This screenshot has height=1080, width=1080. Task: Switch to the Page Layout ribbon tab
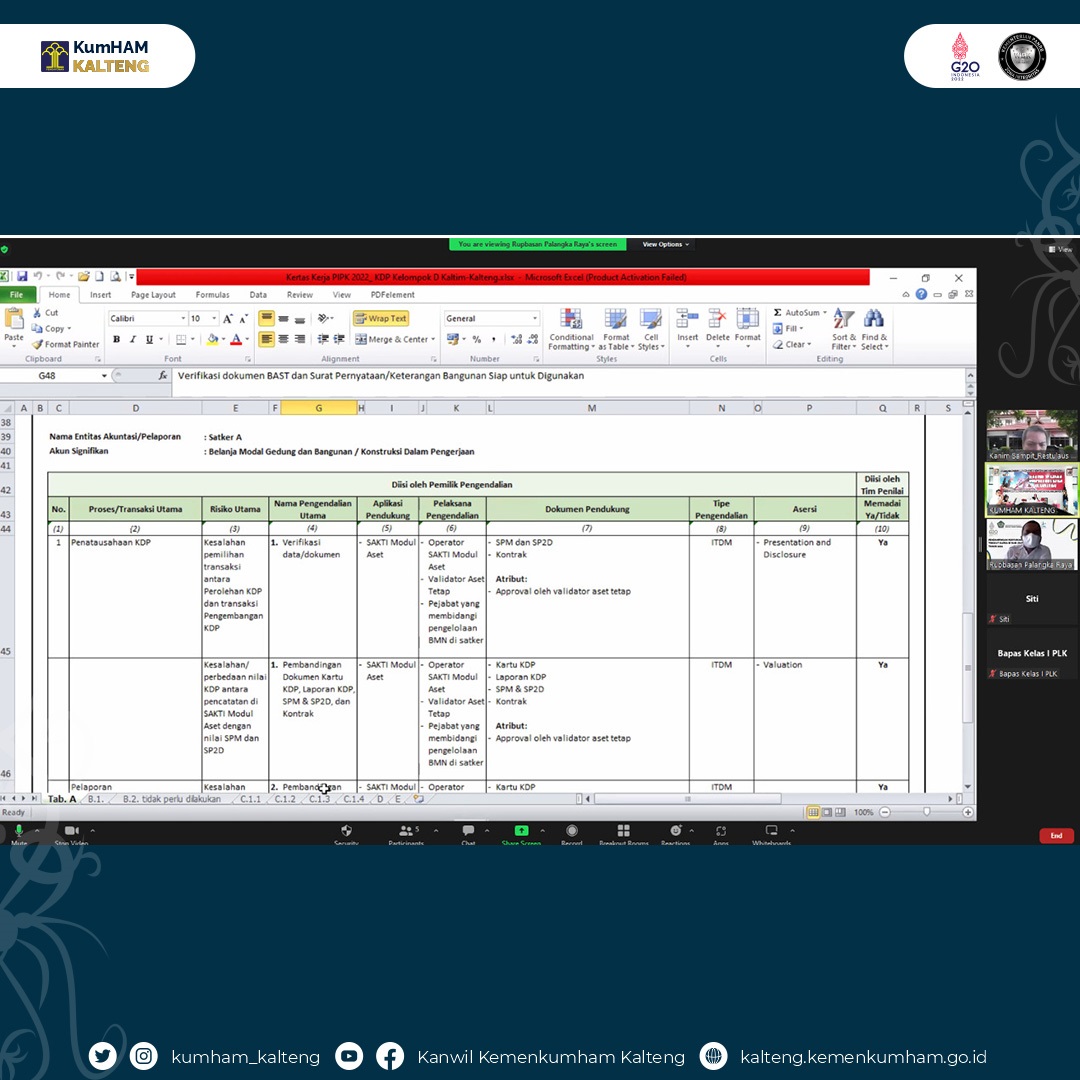153,295
